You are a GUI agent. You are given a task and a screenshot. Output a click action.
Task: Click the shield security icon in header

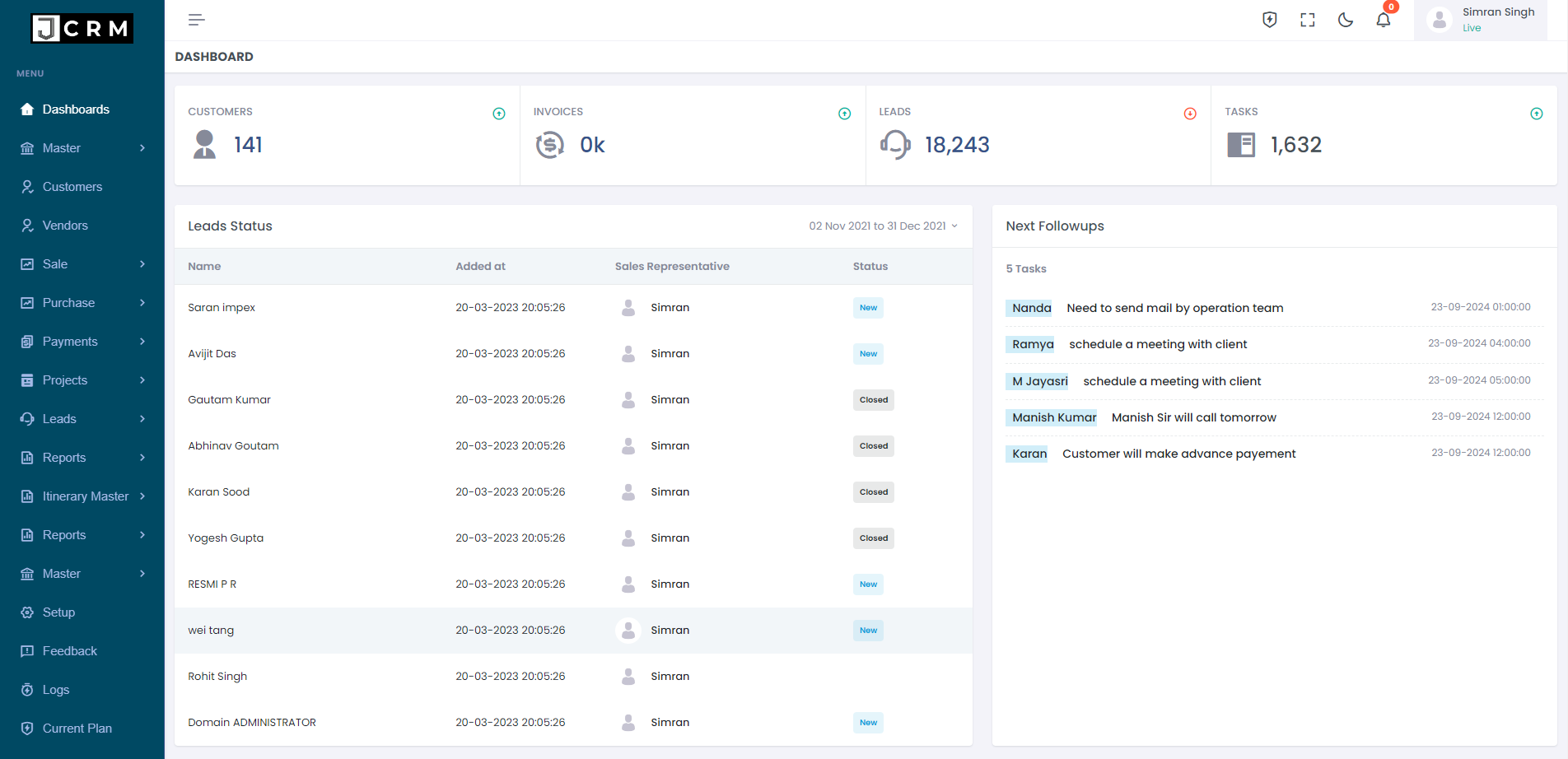[1269, 20]
